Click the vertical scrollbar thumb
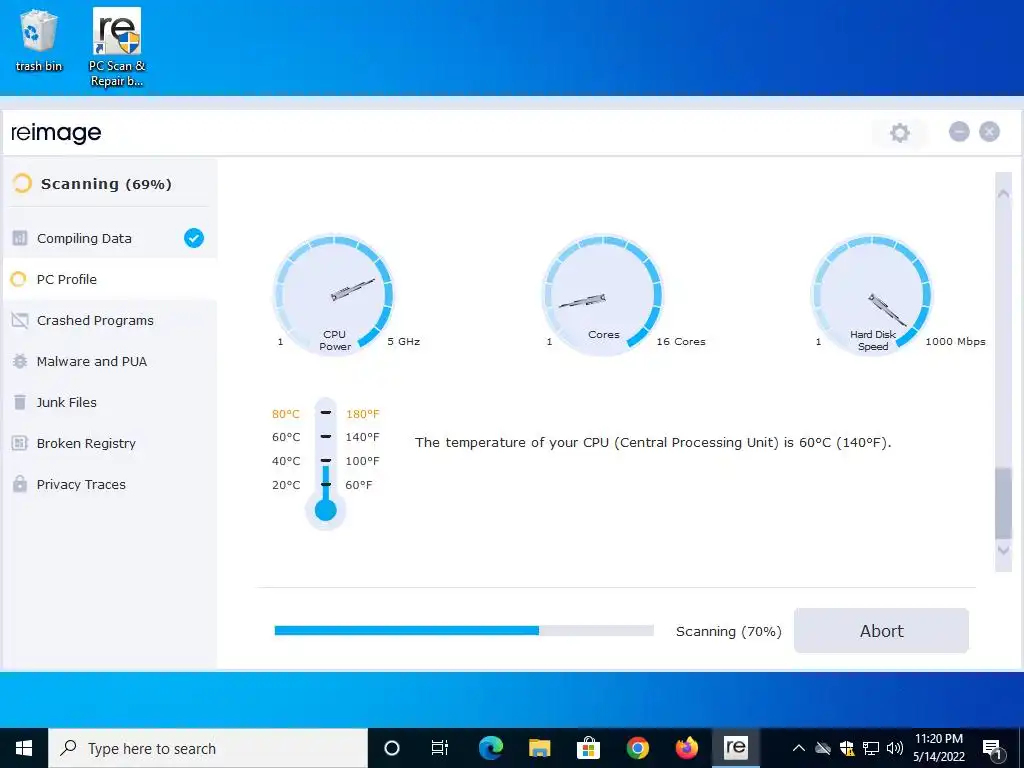The image size is (1024, 768). pos(1003,504)
